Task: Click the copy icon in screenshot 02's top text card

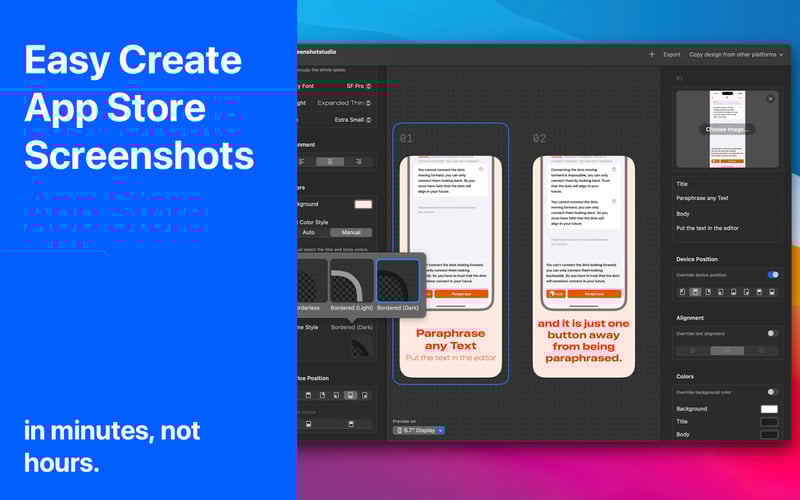Action: 614,169
